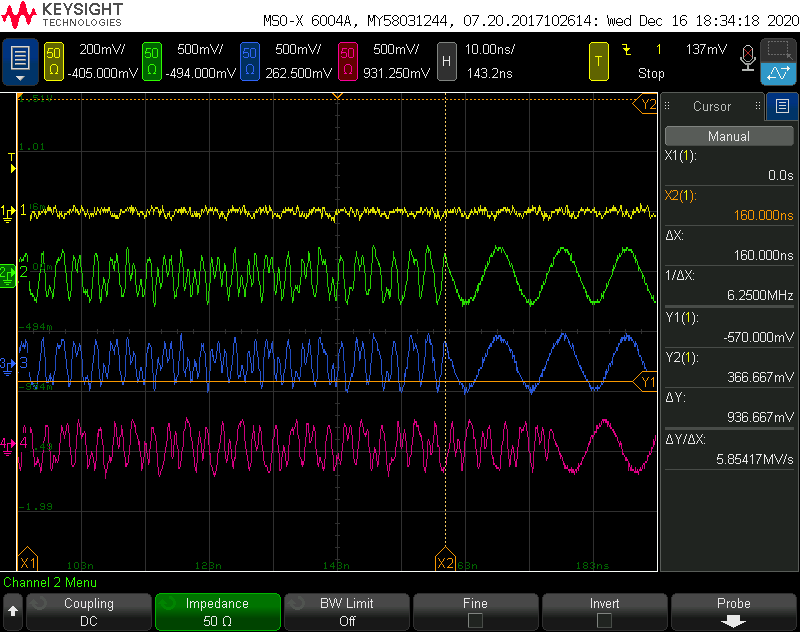Select the yellow channel 1 indicator
Image resolution: width=800 pixels, height=632 pixels.
coord(54,61)
